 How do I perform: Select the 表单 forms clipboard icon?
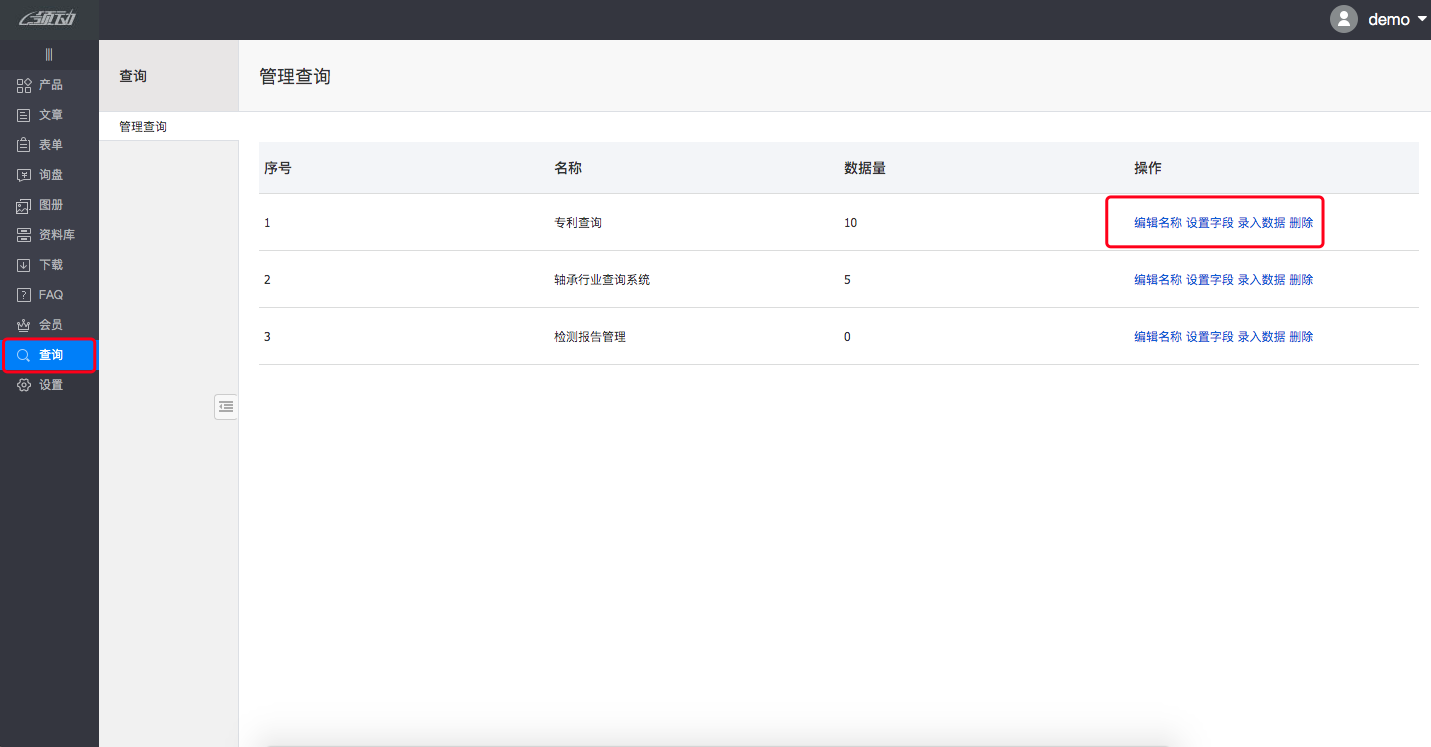[25, 145]
